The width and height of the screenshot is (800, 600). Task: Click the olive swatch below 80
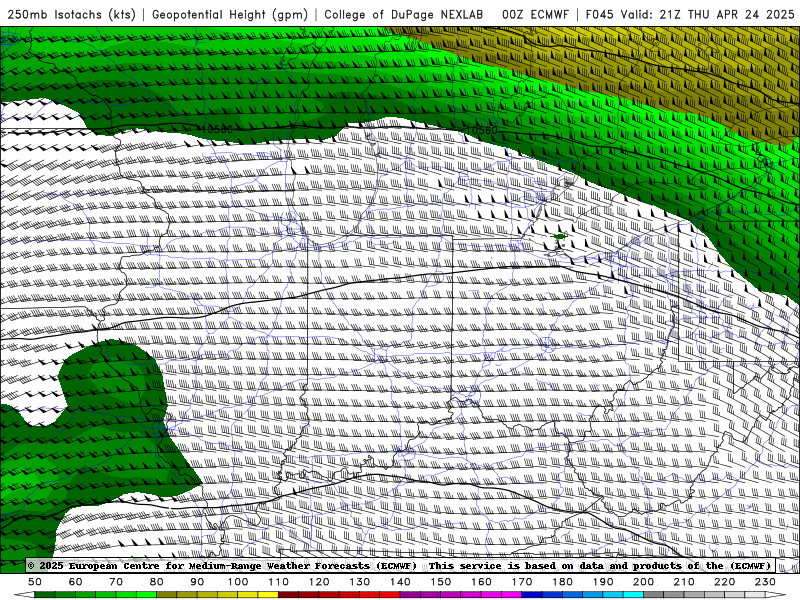point(167,595)
